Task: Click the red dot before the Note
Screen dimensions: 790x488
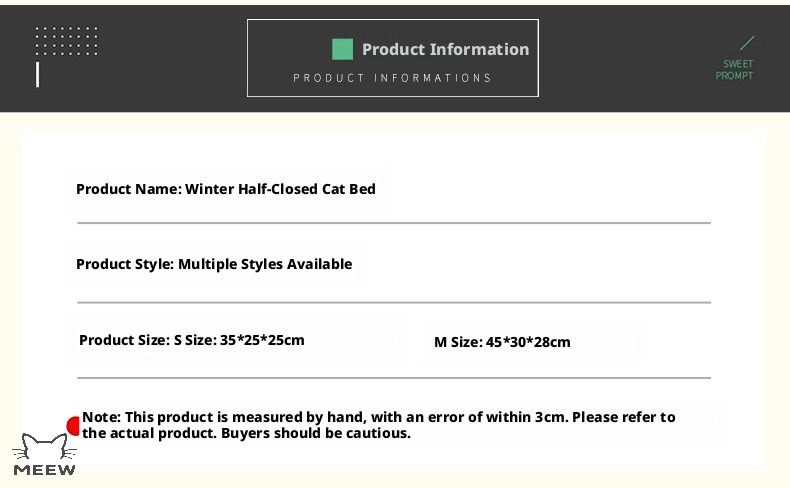Action: click(x=74, y=426)
